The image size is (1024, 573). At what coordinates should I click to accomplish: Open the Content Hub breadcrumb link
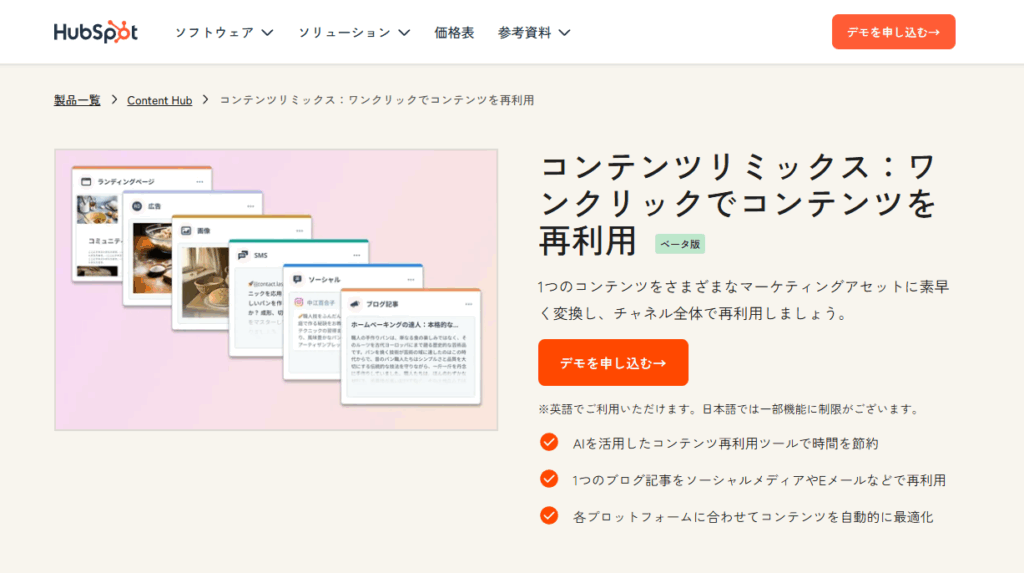point(159,100)
